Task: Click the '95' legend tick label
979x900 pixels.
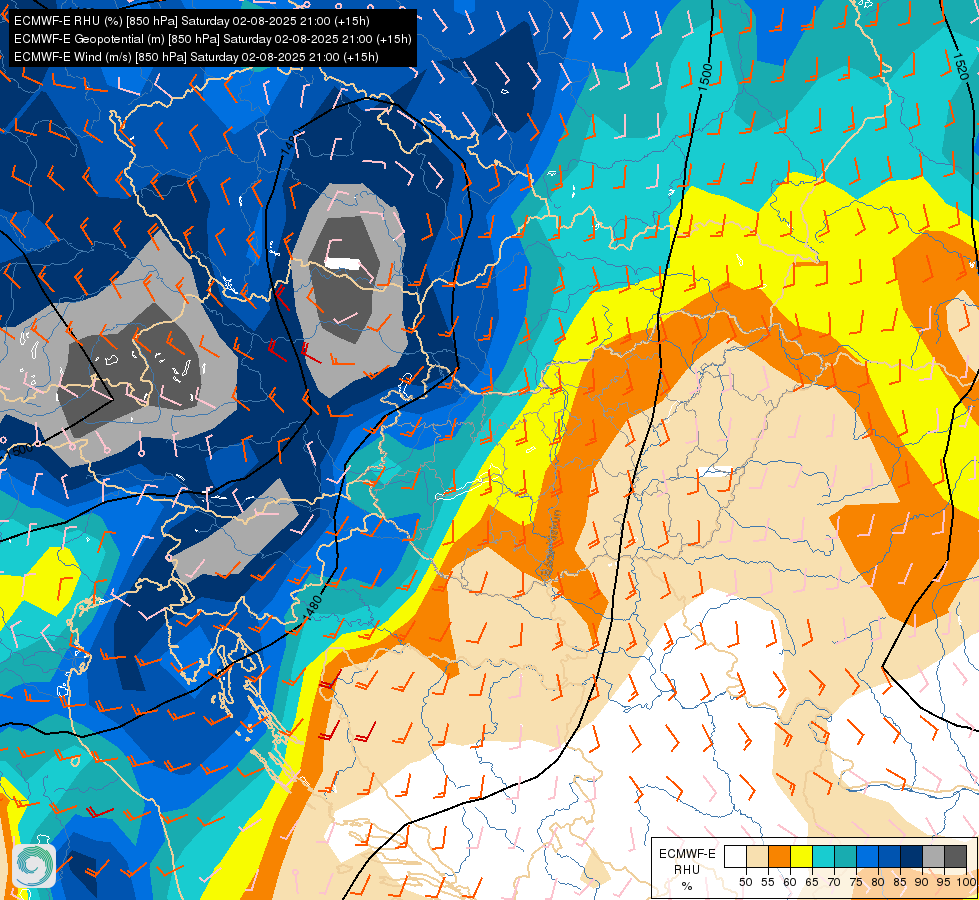Action: coord(943,882)
